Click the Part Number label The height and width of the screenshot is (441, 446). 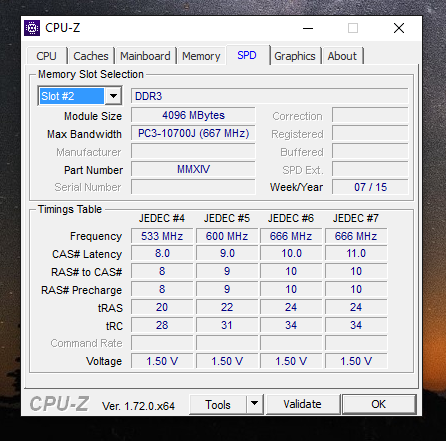tap(94, 170)
